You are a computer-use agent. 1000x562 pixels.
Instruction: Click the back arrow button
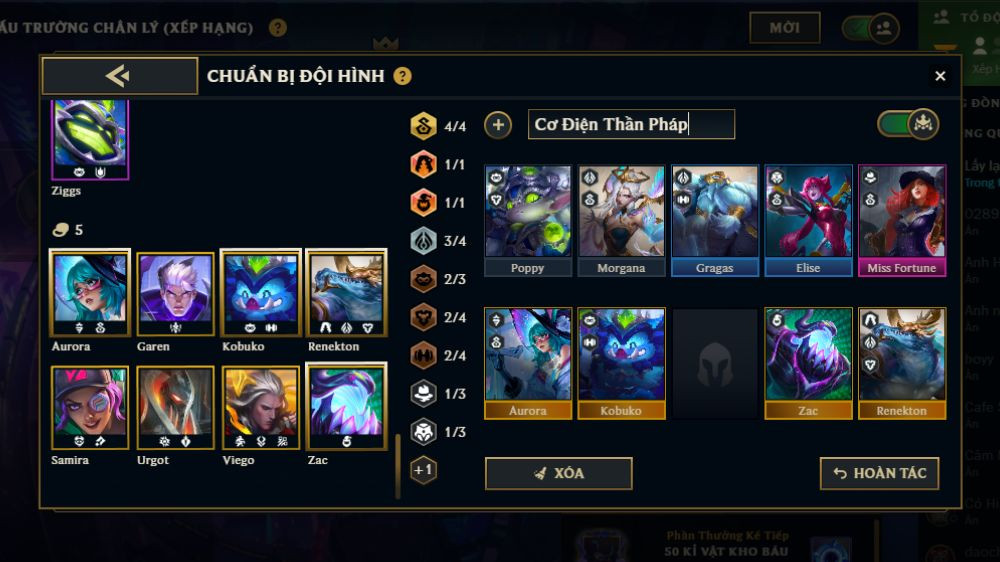(119, 76)
